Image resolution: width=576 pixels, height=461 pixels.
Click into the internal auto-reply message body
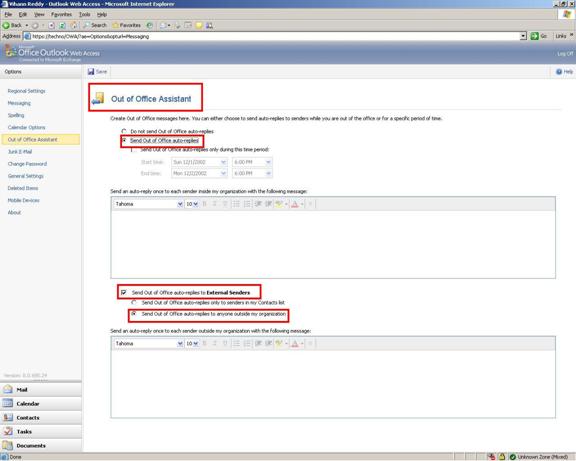click(333, 244)
